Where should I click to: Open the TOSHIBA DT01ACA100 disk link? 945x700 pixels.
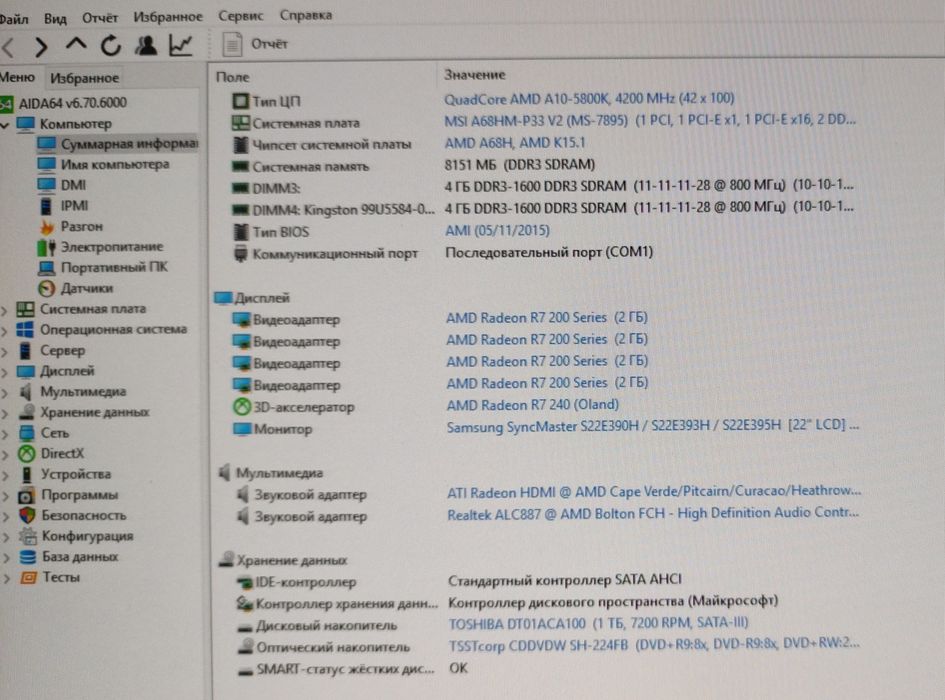[598, 623]
